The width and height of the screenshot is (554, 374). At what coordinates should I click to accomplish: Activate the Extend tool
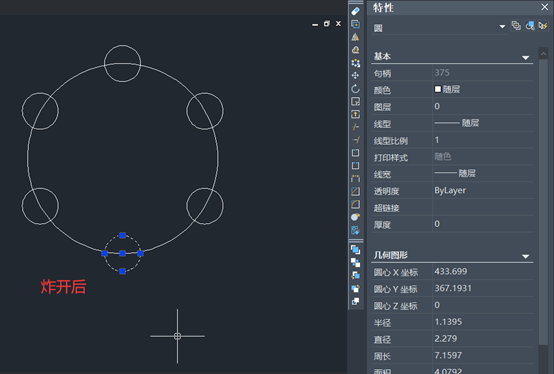click(355, 140)
